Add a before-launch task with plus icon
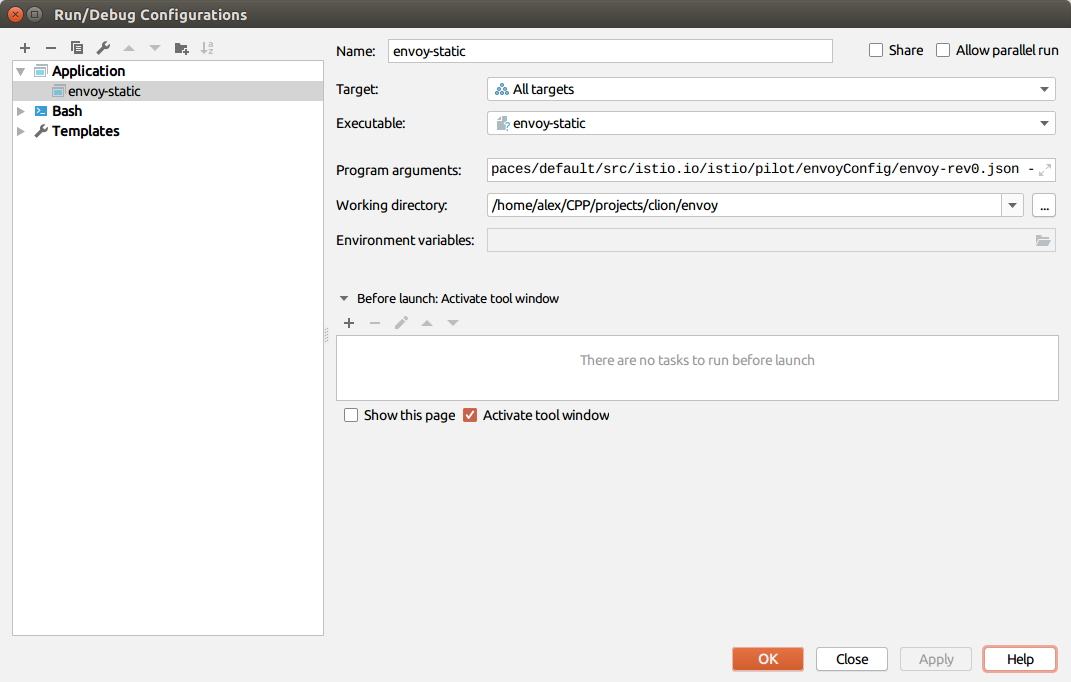1071x682 pixels. pos(348,322)
